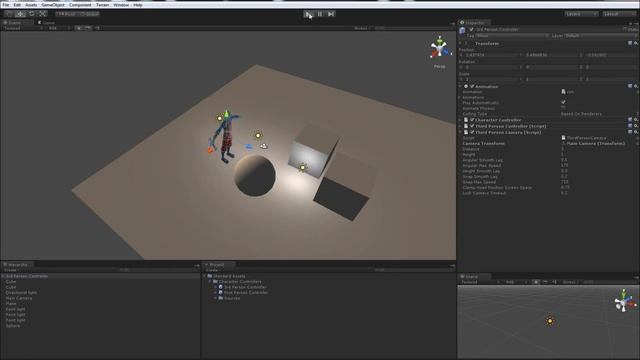
Task: Open Animation component gear settings icon
Action: click(636, 86)
